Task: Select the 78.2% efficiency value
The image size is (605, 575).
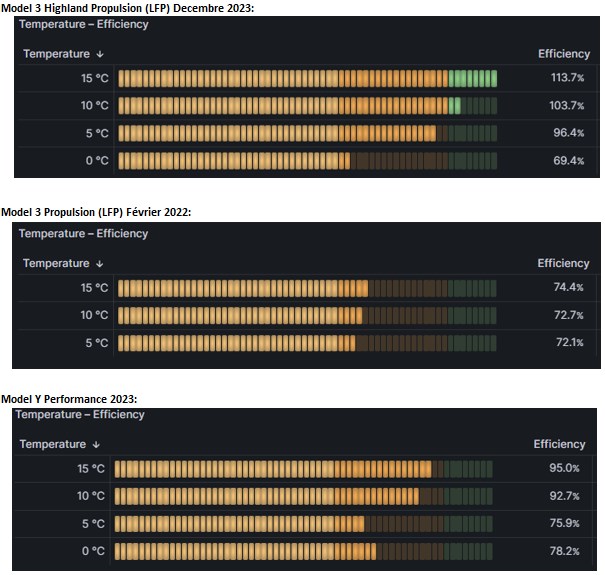Action: [564, 551]
